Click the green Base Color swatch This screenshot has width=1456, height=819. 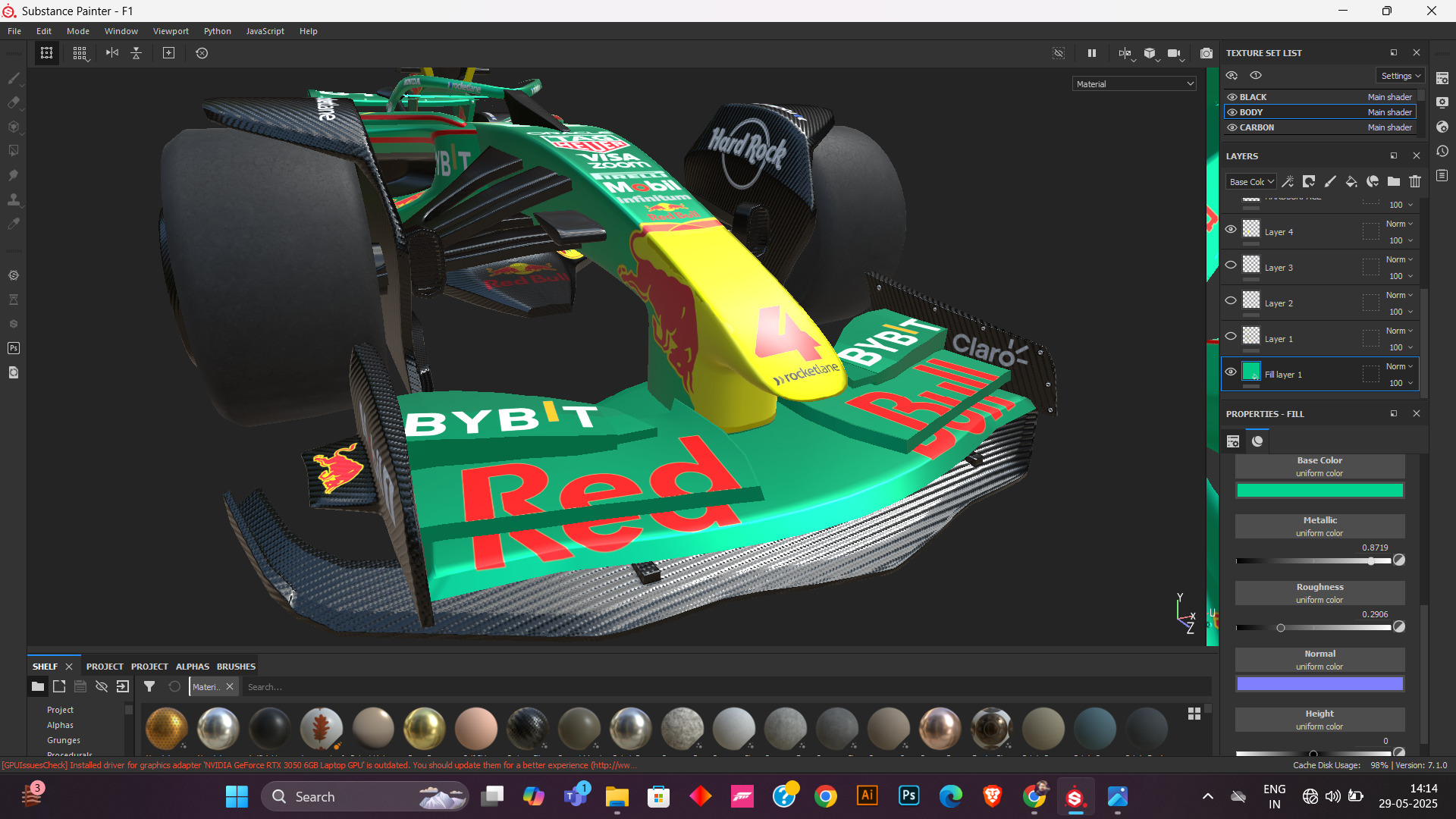point(1319,491)
